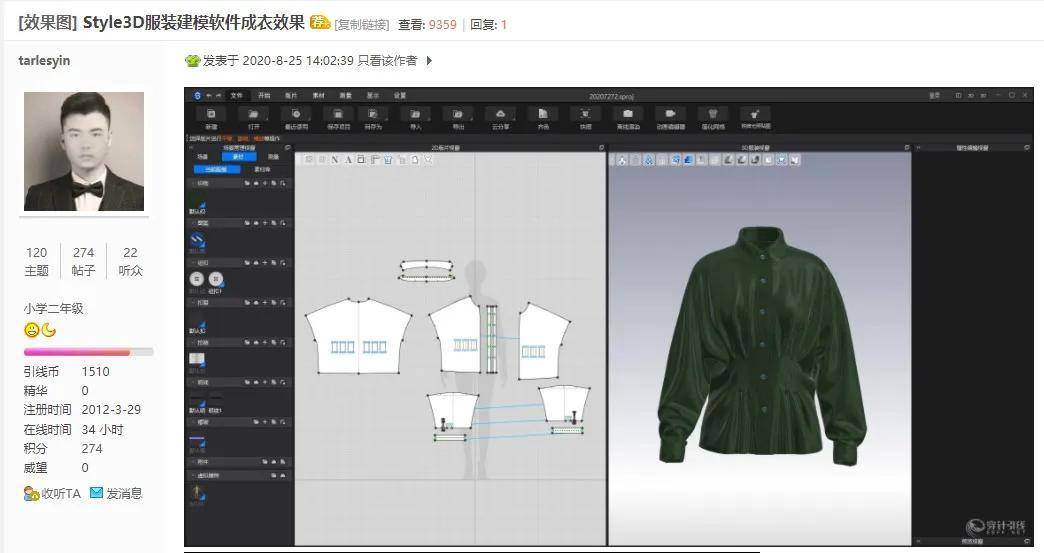Click the author's avatar photo

84,152
